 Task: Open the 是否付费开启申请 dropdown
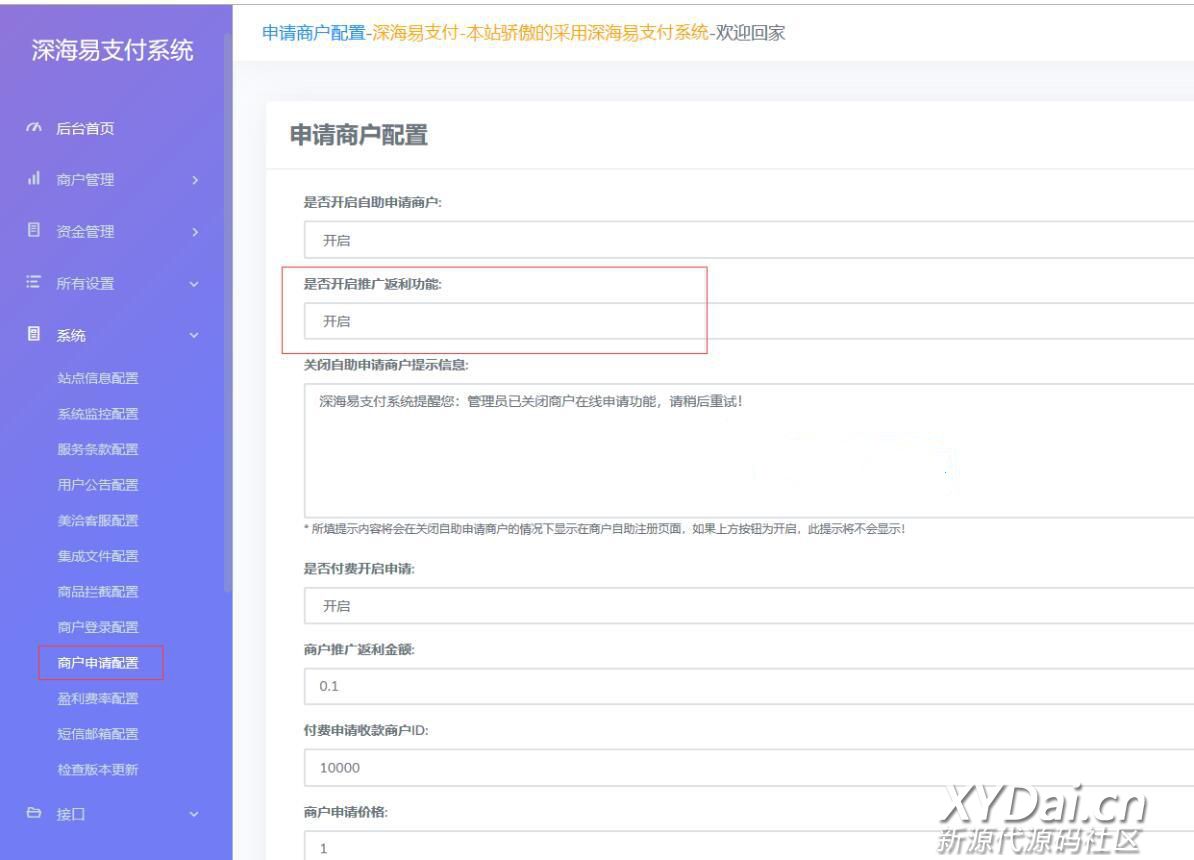(x=749, y=606)
